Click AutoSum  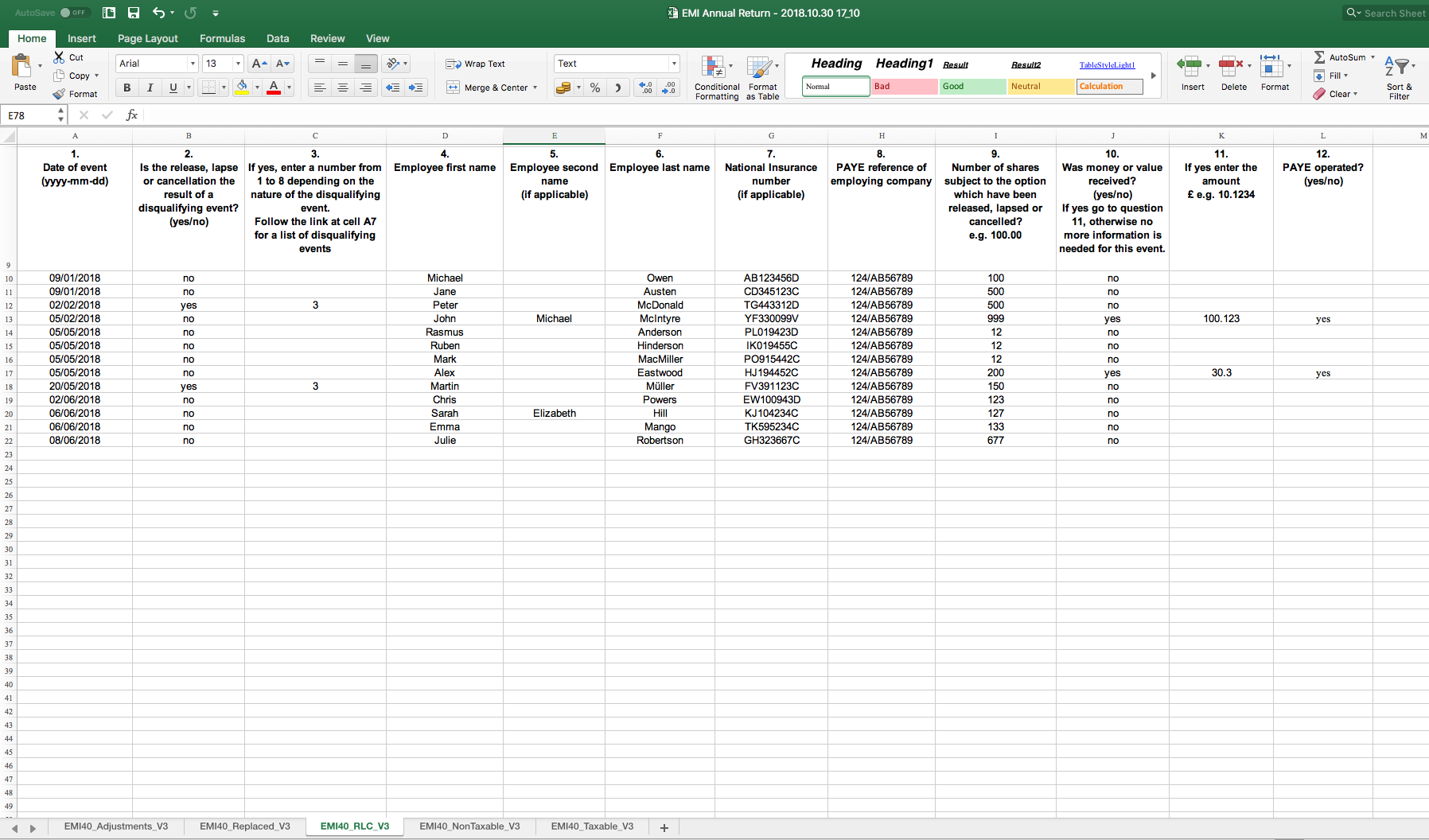point(1339,57)
